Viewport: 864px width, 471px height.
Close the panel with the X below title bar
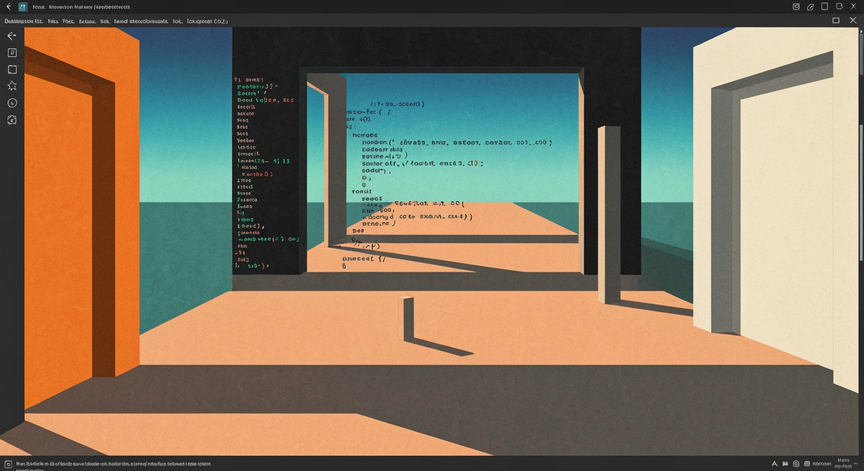pyautogui.click(x=853, y=20)
